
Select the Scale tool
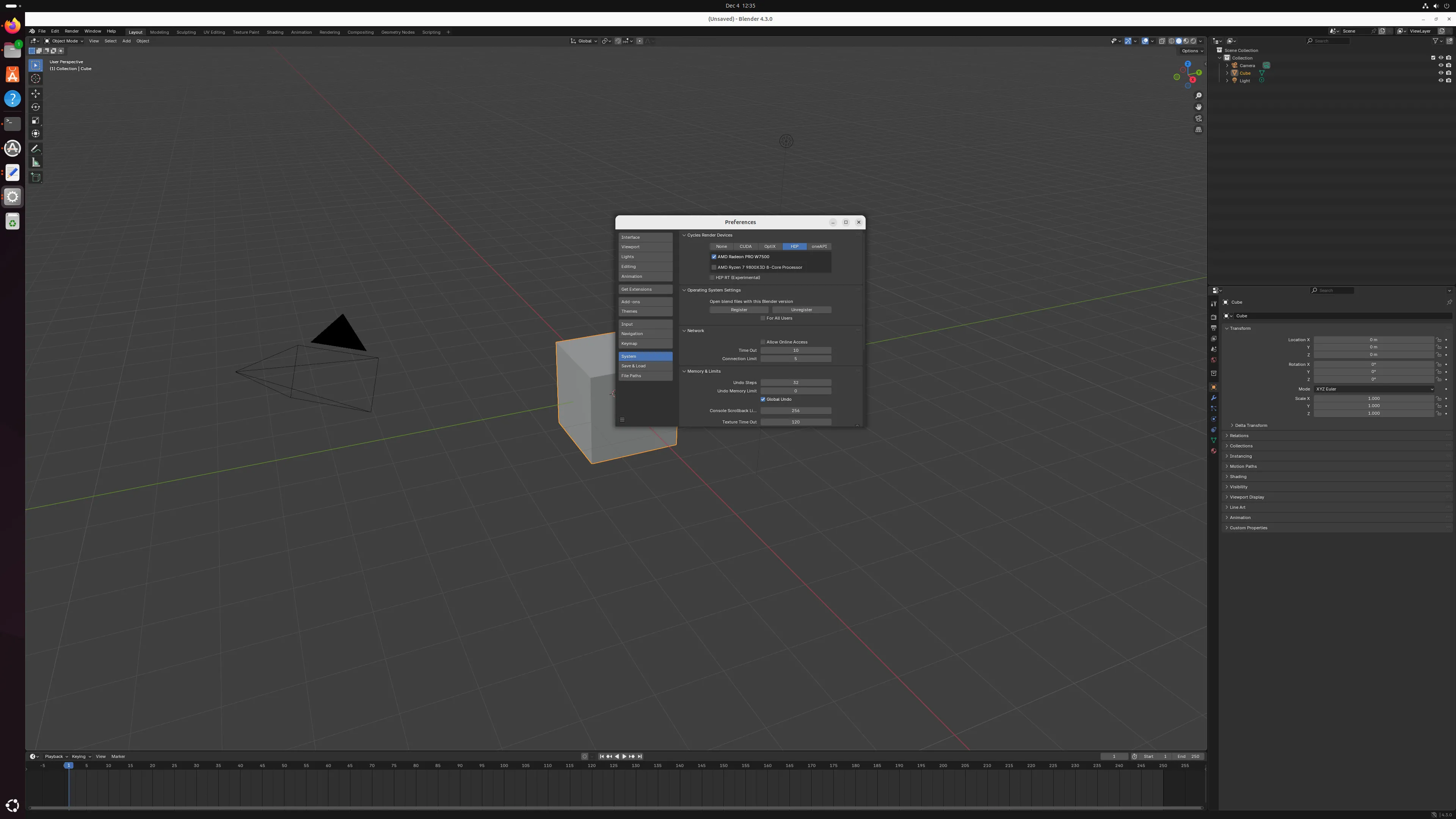point(36,121)
